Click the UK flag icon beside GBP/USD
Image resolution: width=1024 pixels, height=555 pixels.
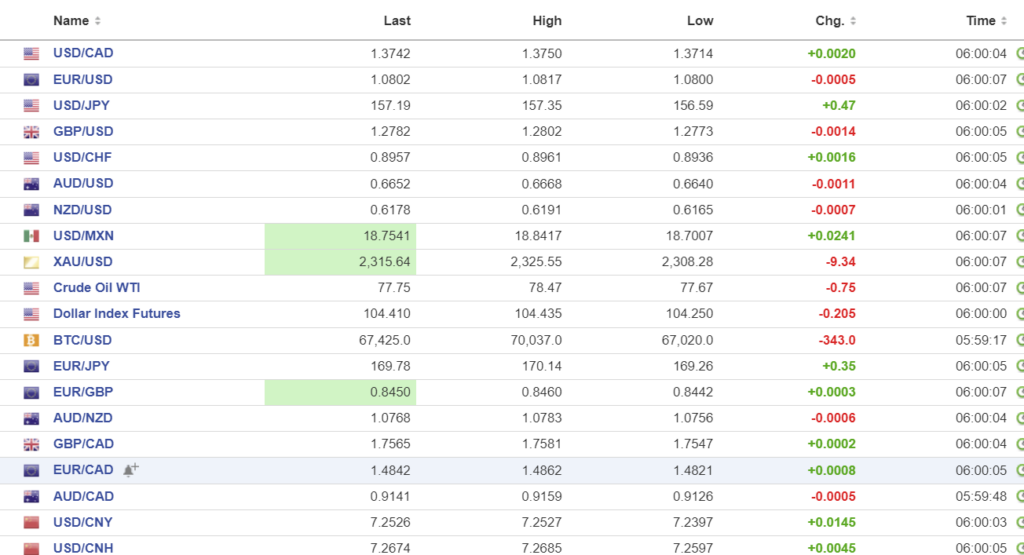pos(31,132)
